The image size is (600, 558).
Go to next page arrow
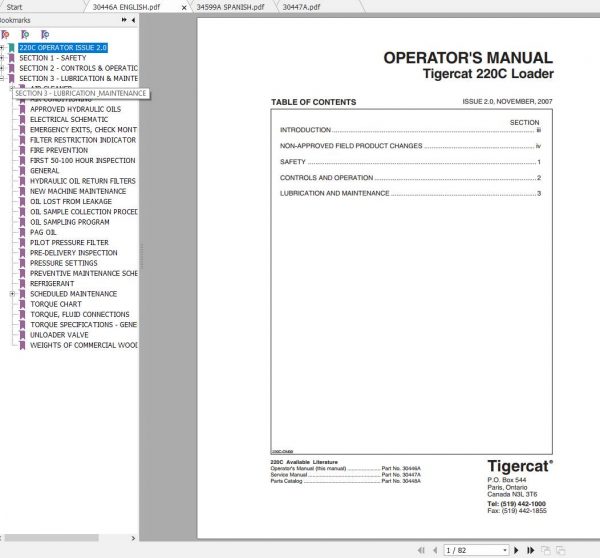pyautogui.click(x=516, y=550)
